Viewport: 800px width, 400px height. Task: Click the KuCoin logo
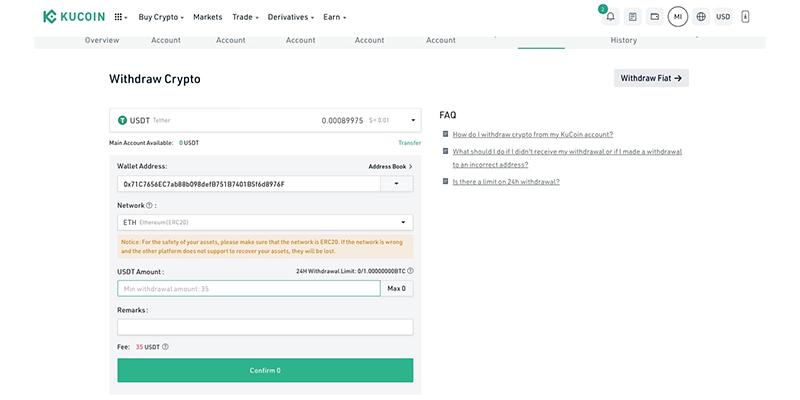click(74, 17)
